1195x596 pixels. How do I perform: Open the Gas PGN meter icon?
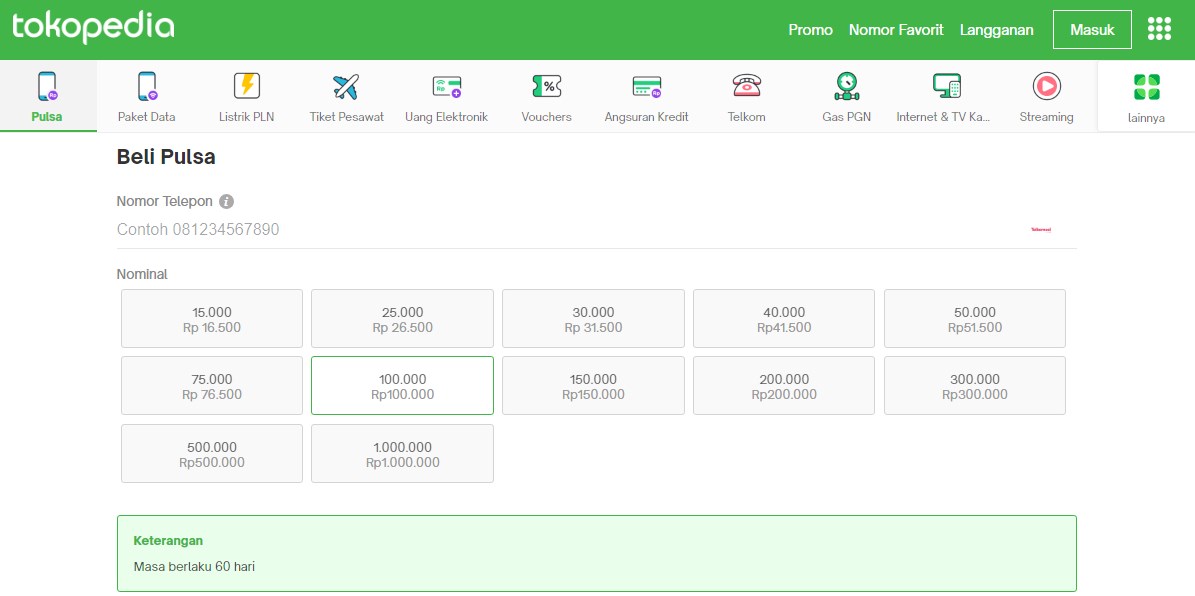tap(846, 86)
